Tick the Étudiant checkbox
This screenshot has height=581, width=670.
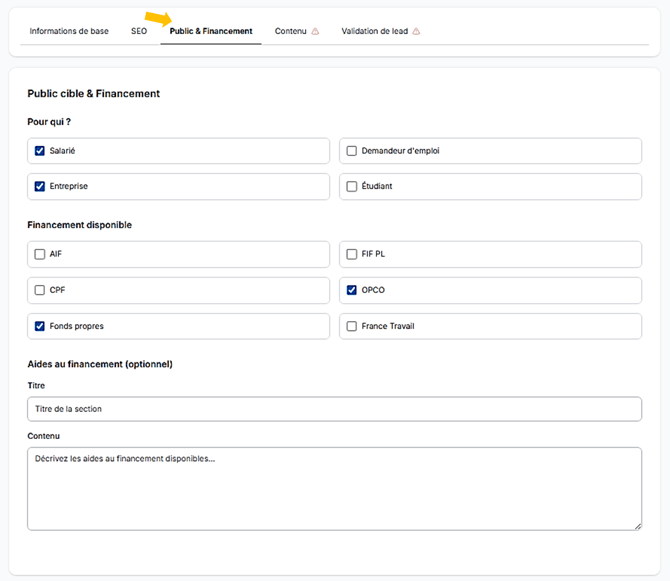(x=352, y=186)
